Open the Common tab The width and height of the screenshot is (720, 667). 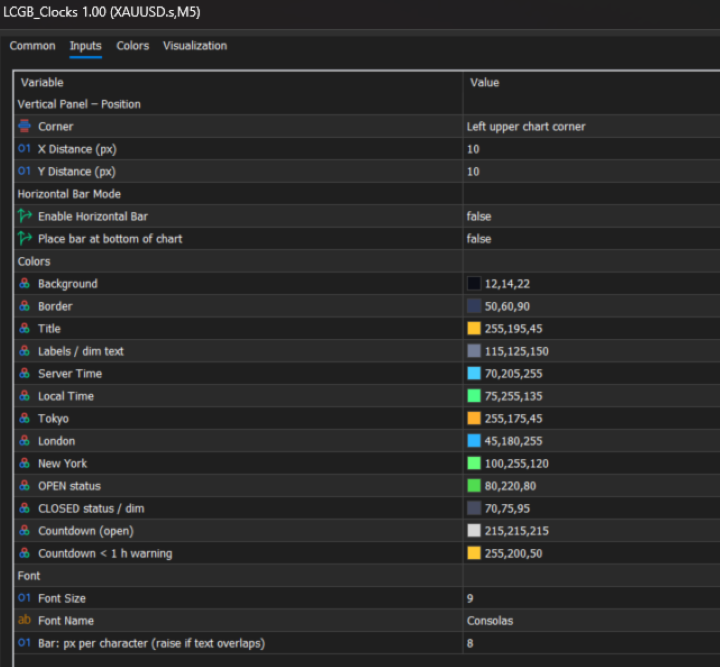coord(32,46)
